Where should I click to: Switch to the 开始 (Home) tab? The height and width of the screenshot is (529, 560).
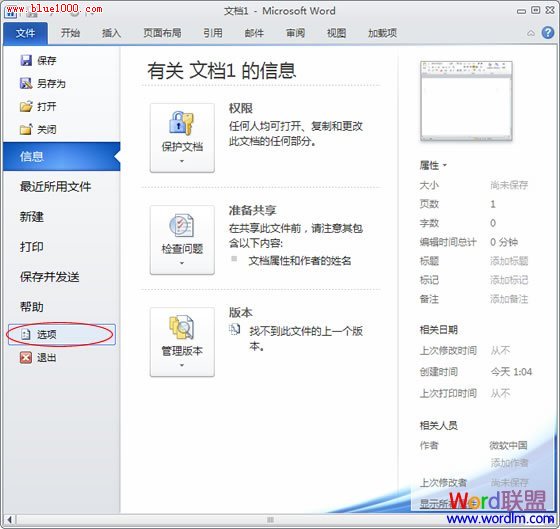pos(70,33)
